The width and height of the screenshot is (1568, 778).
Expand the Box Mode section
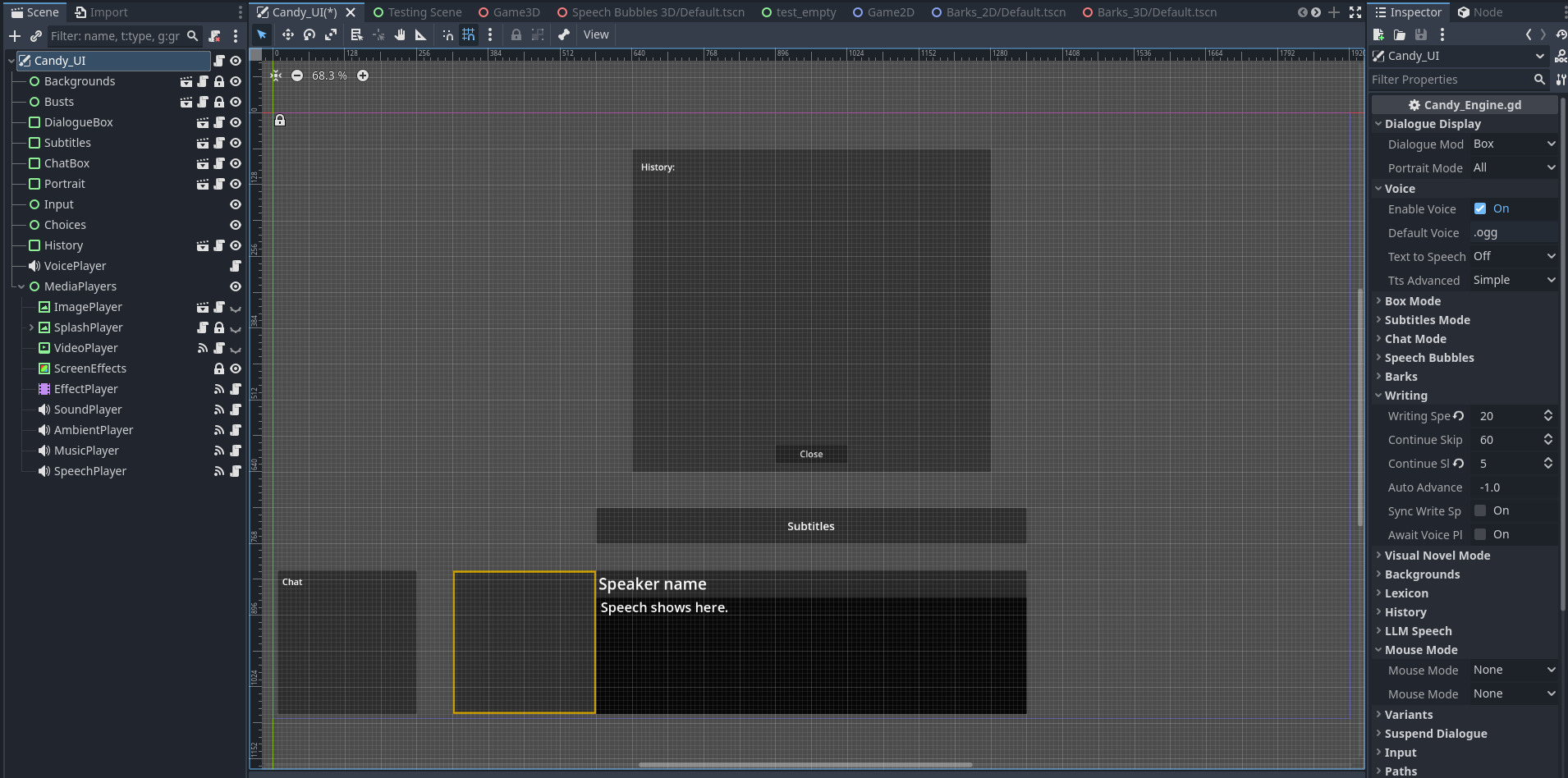[x=1412, y=301]
